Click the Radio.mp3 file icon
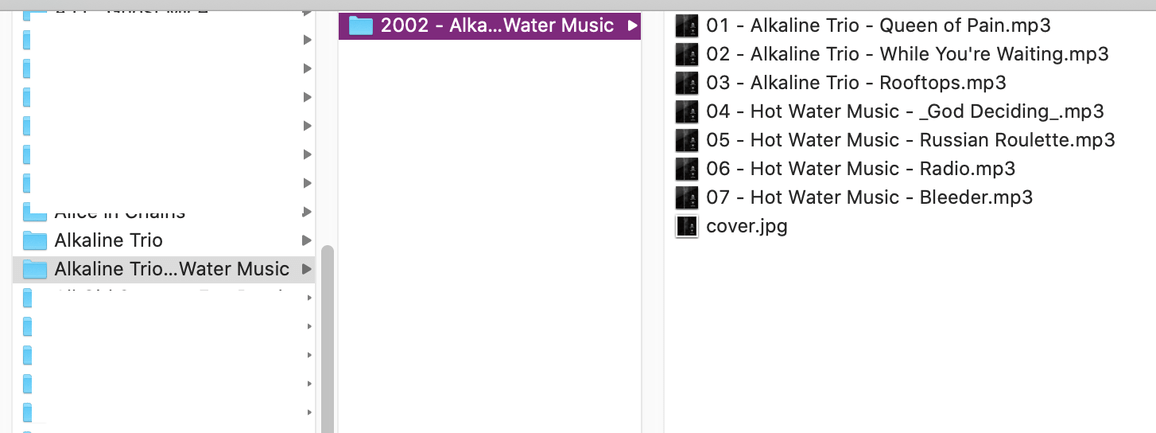Screen dimensions: 1156x433 point(686,169)
